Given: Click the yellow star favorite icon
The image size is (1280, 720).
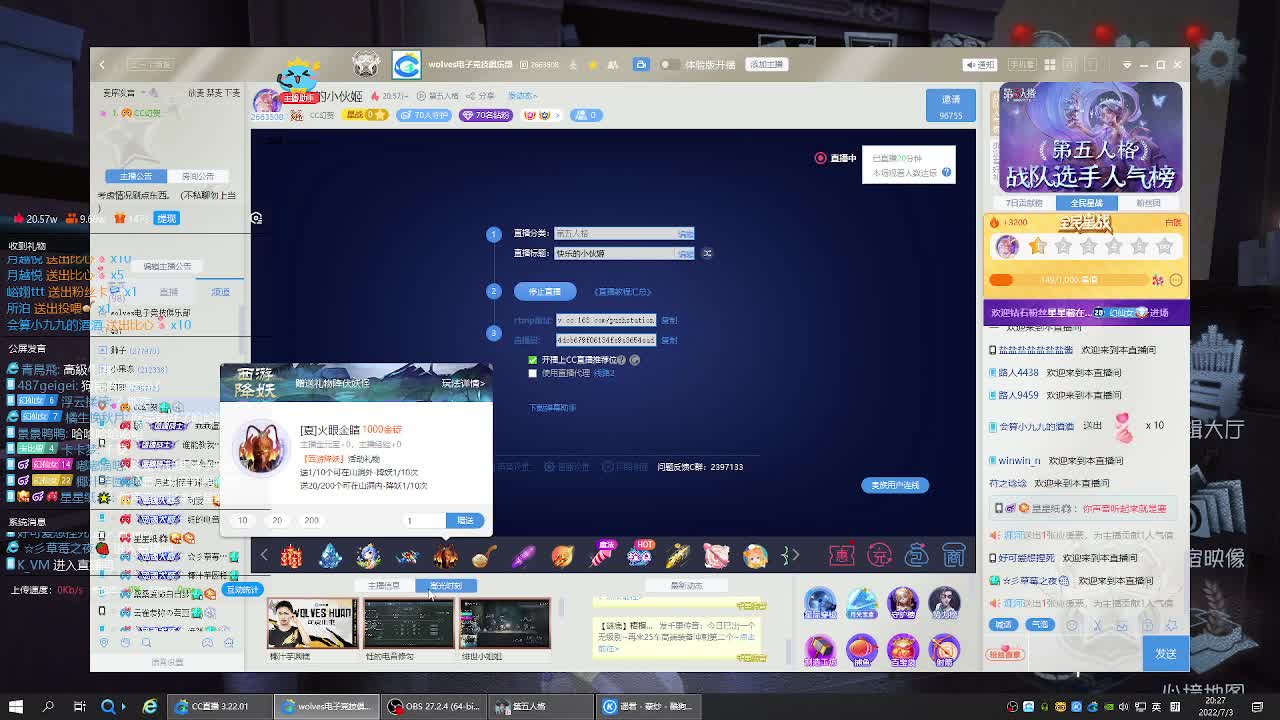Looking at the screenshot, I should pyautogui.click(x=592, y=64).
